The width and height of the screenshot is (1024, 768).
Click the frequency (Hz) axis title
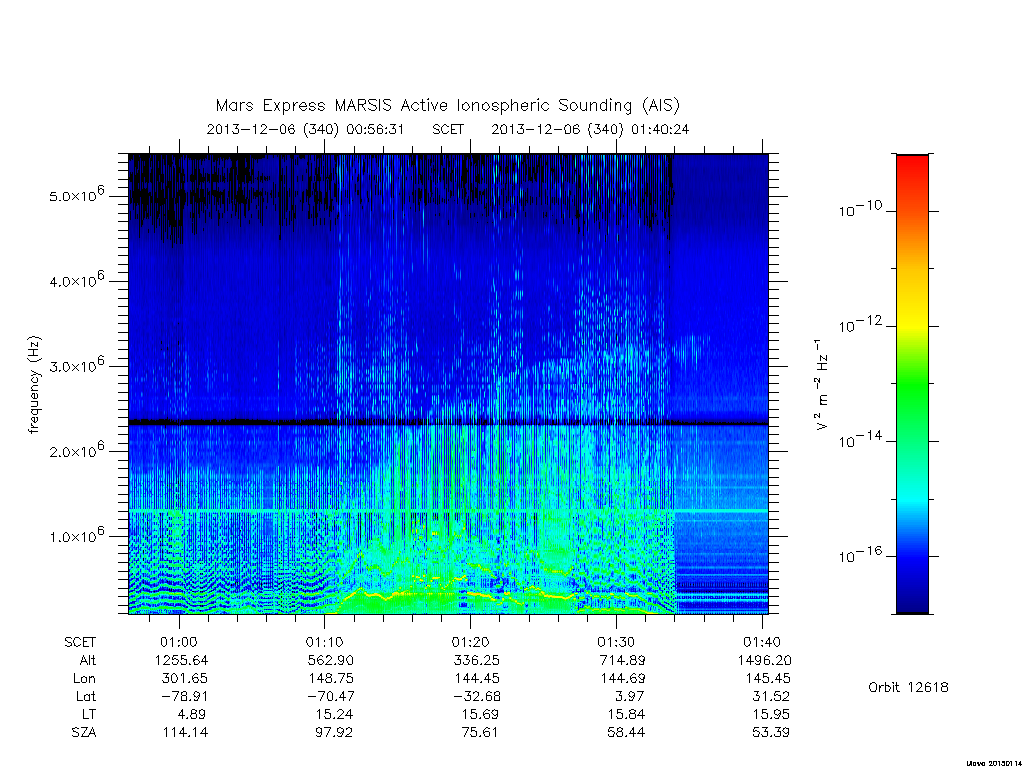(34, 385)
